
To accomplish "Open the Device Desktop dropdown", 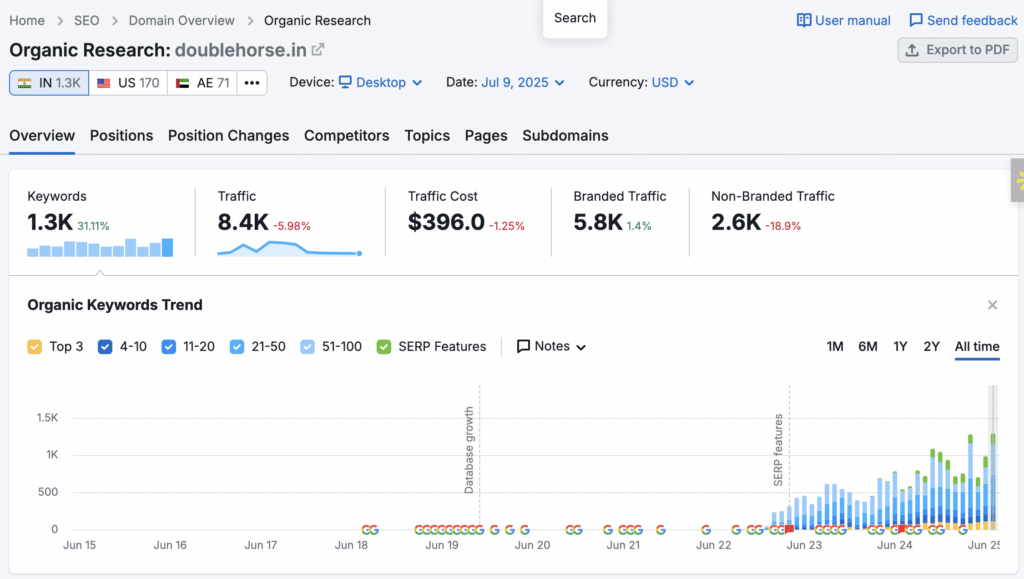I will pos(381,82).
